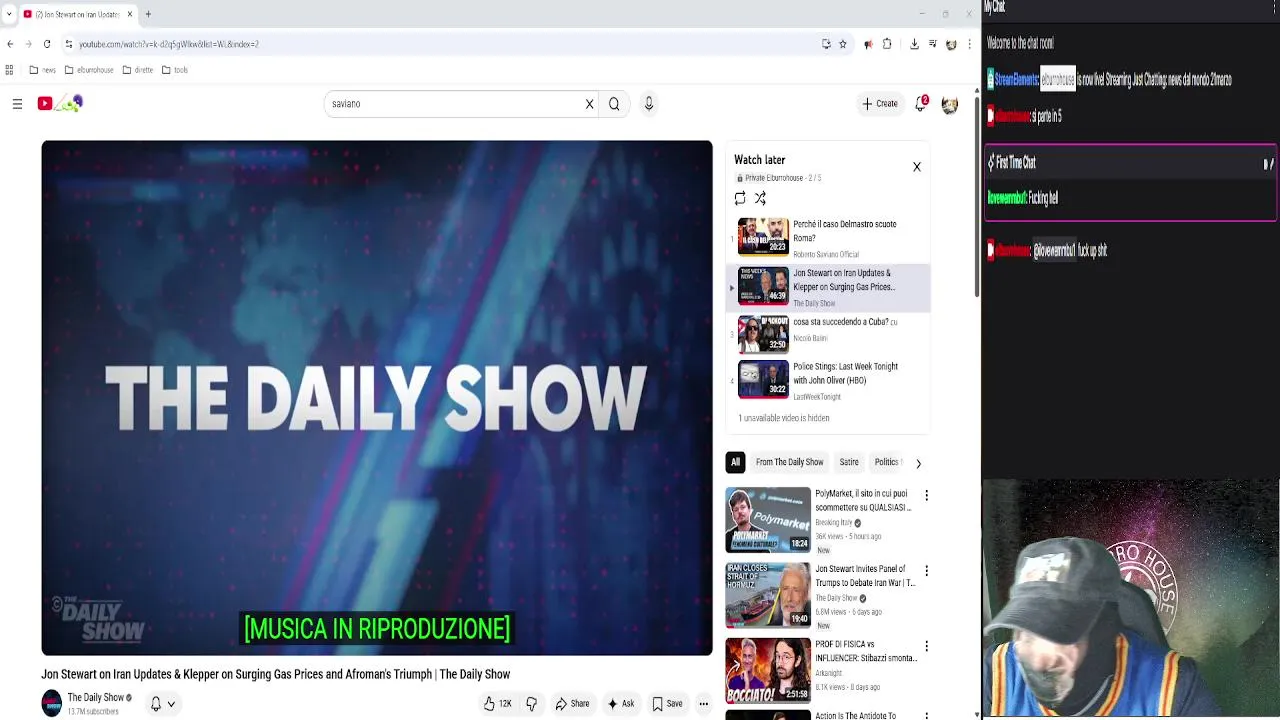Select the 'All' filter chip
The width and height of the screenshot is (1280, 720).
(735, 462)
